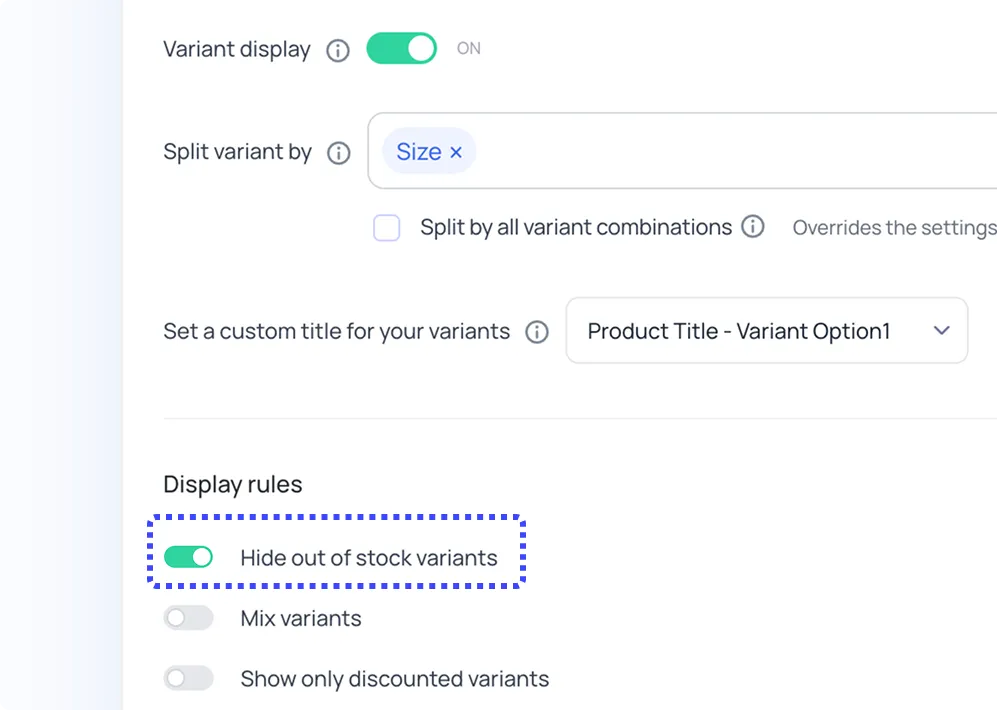Click the Overrides the settings hint text
Screen dimensions: 997x710
[x=893, y=228]
